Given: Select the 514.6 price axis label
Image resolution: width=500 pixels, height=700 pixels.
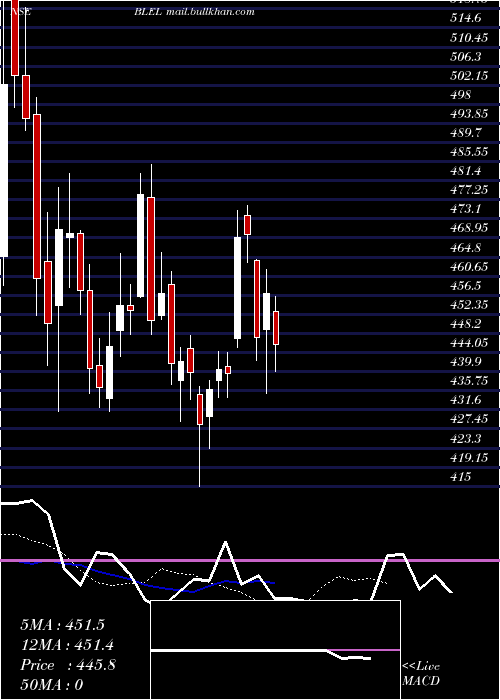Looking at the screenshot, I should pos(466,18).
